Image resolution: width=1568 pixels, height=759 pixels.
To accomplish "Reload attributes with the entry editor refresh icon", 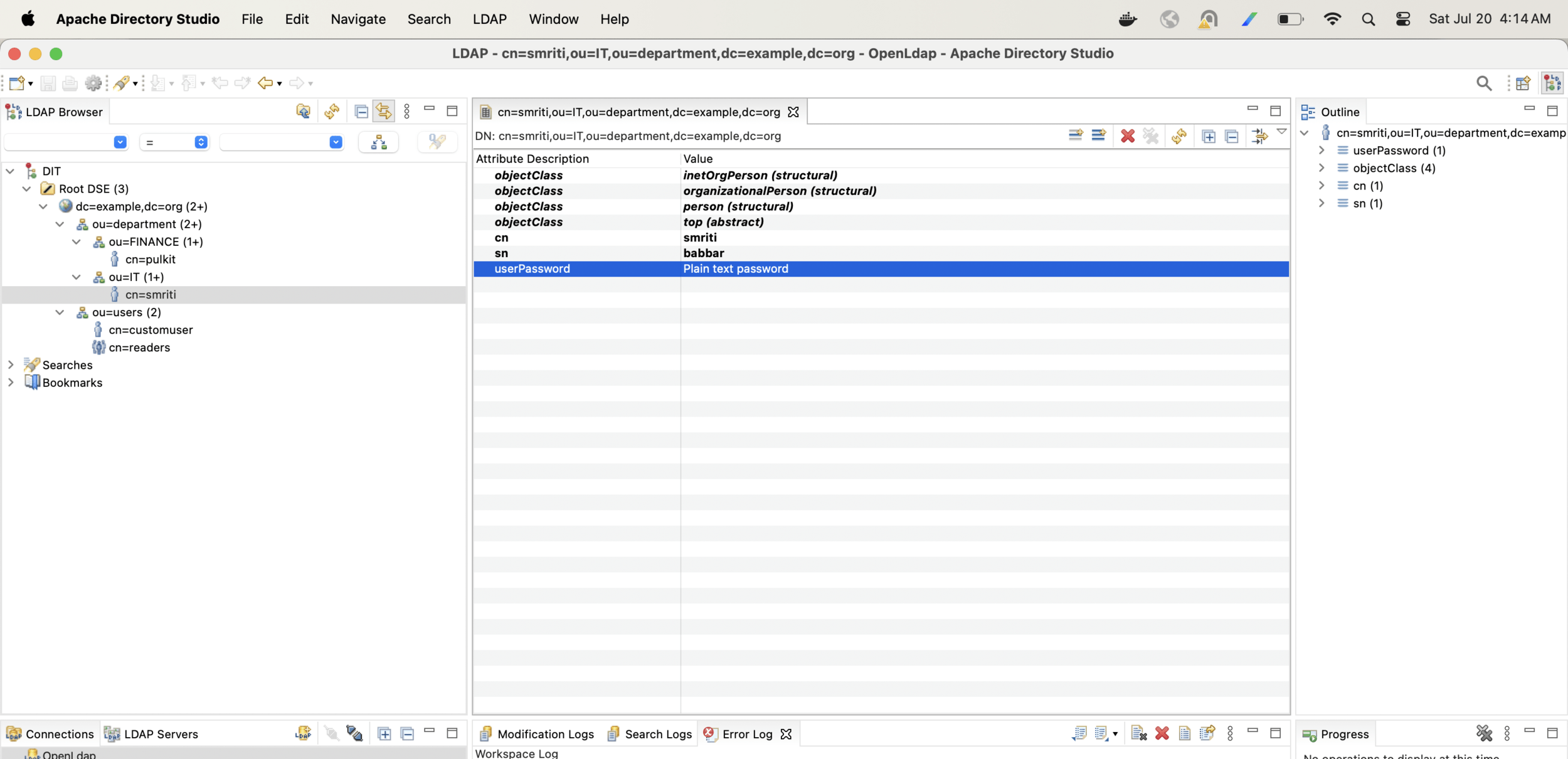I will coord(1179,135).
